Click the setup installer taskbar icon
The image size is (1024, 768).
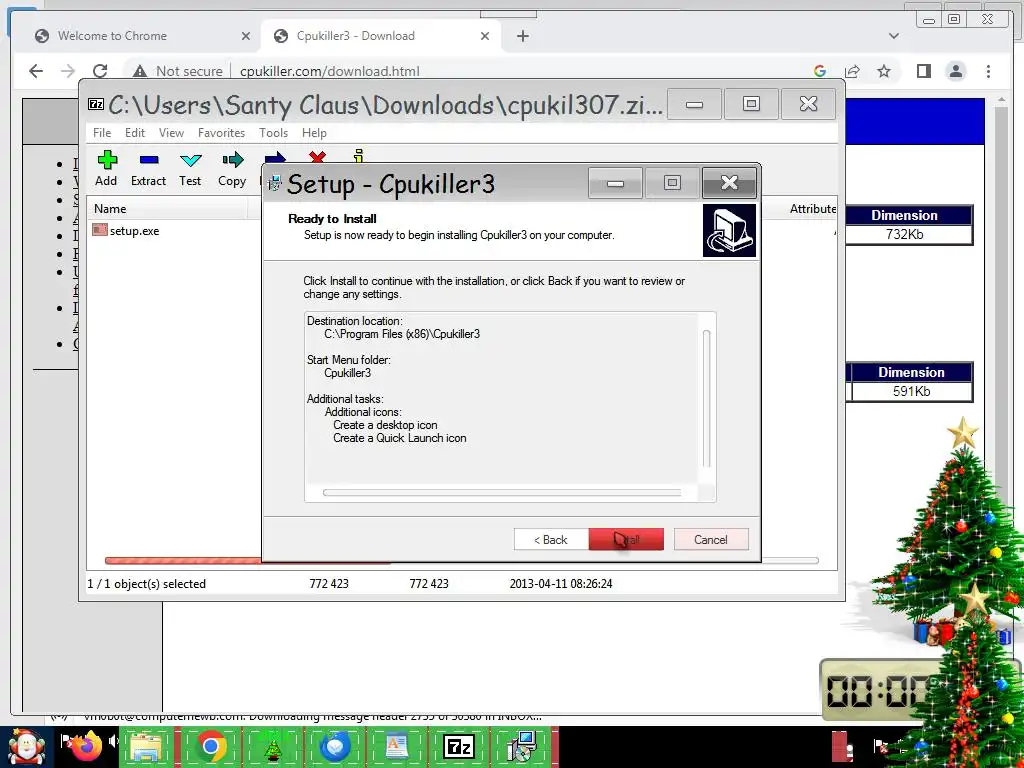point(522,746)
